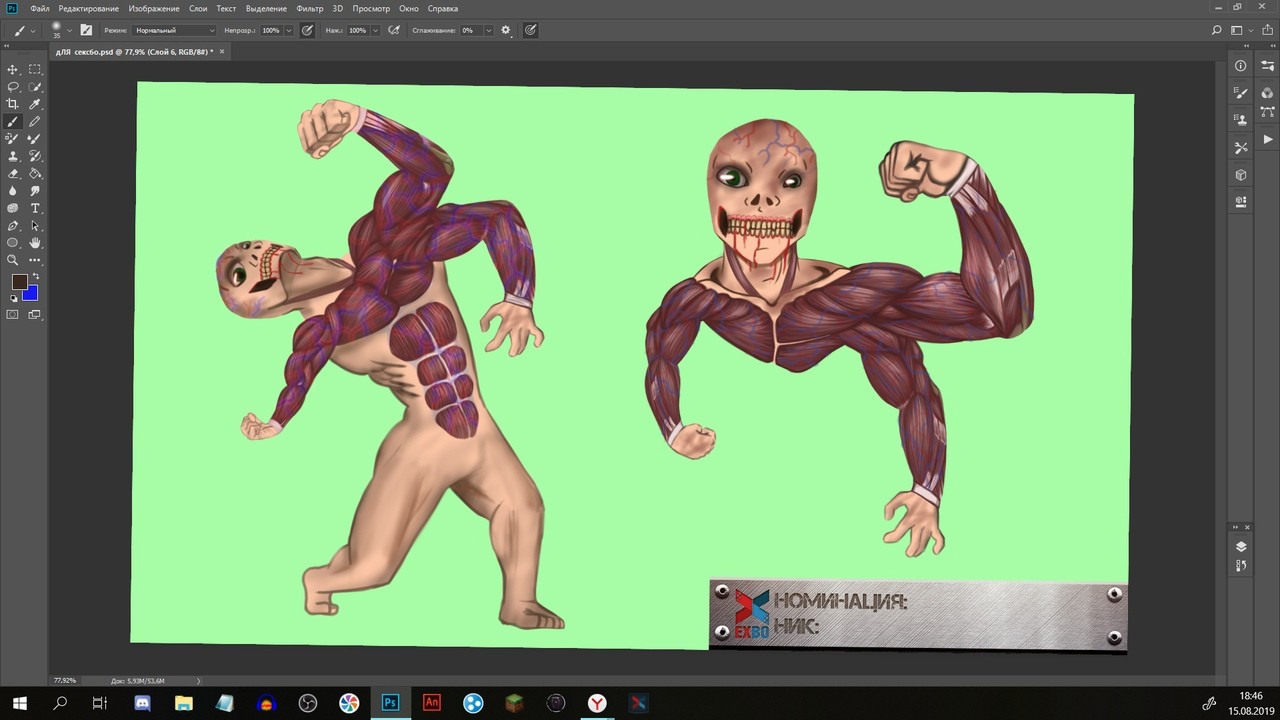Select the Mixer Brush tool

(35, 139)
